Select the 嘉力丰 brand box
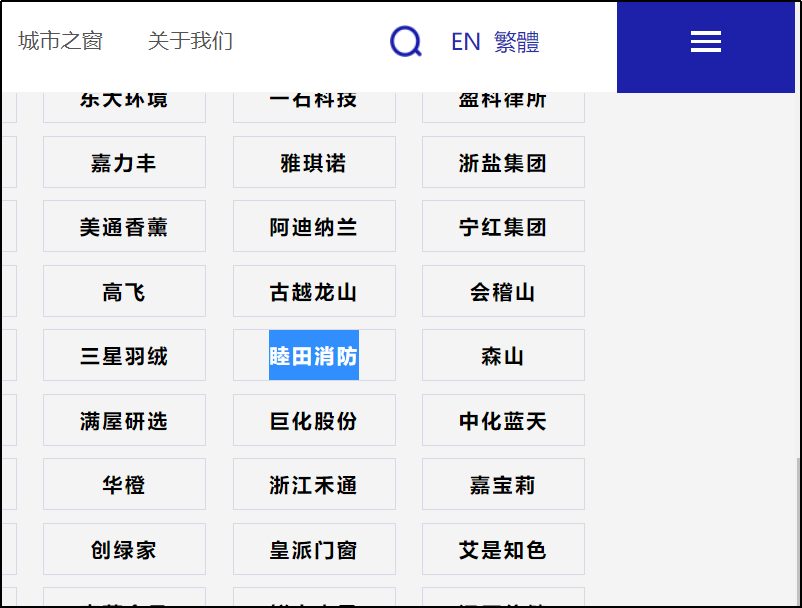The height and width of the screenshot is (608, 802). (124, 162)
